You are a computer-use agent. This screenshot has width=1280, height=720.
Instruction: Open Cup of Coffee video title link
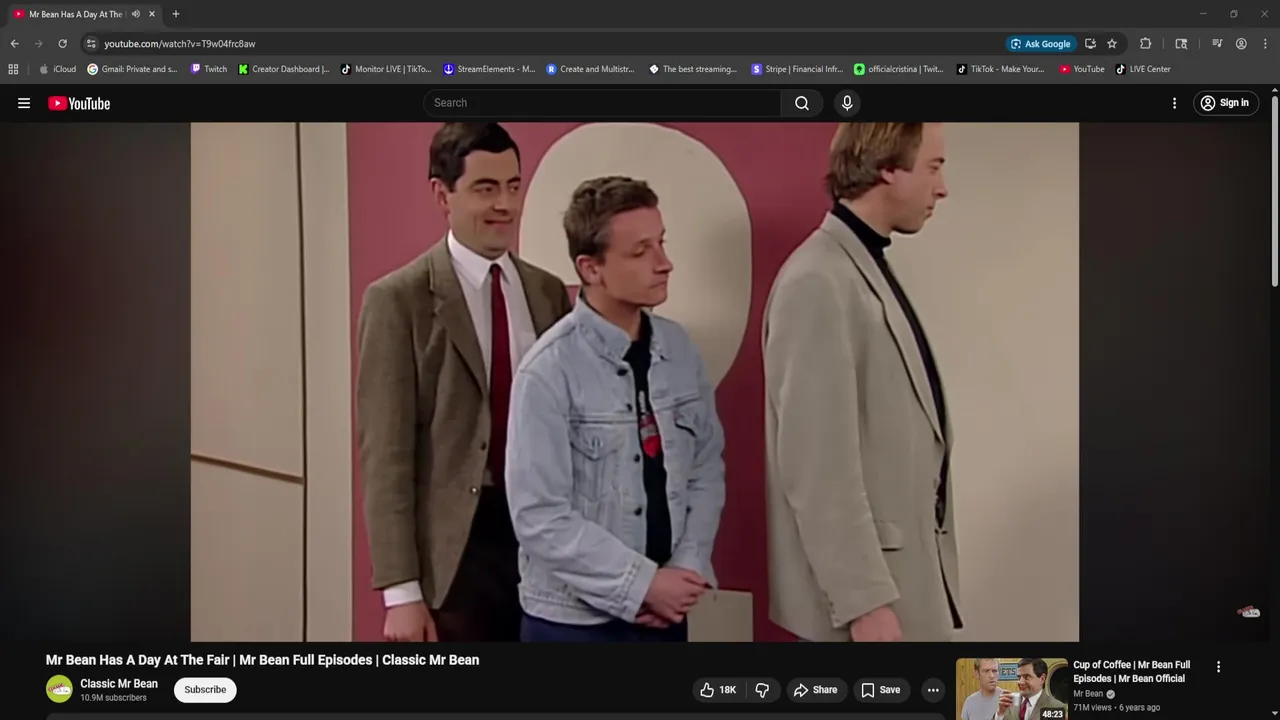tap(1131, 671)
